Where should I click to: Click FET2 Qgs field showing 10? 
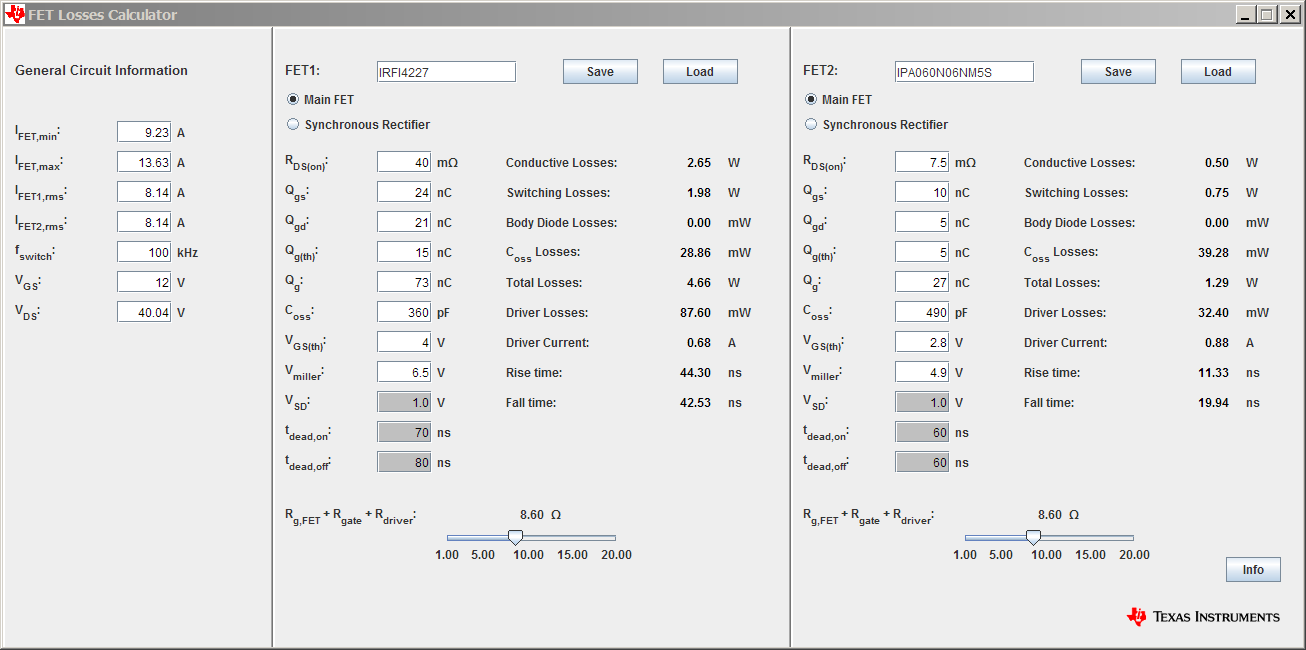(922, 192)
